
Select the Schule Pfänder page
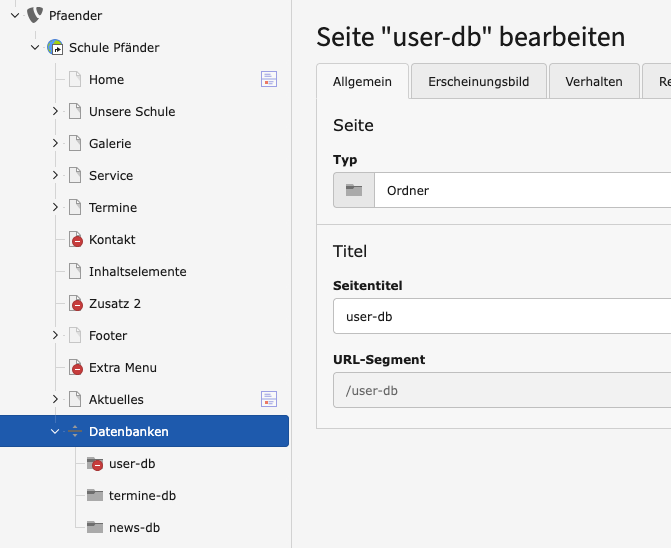[114, 47]
